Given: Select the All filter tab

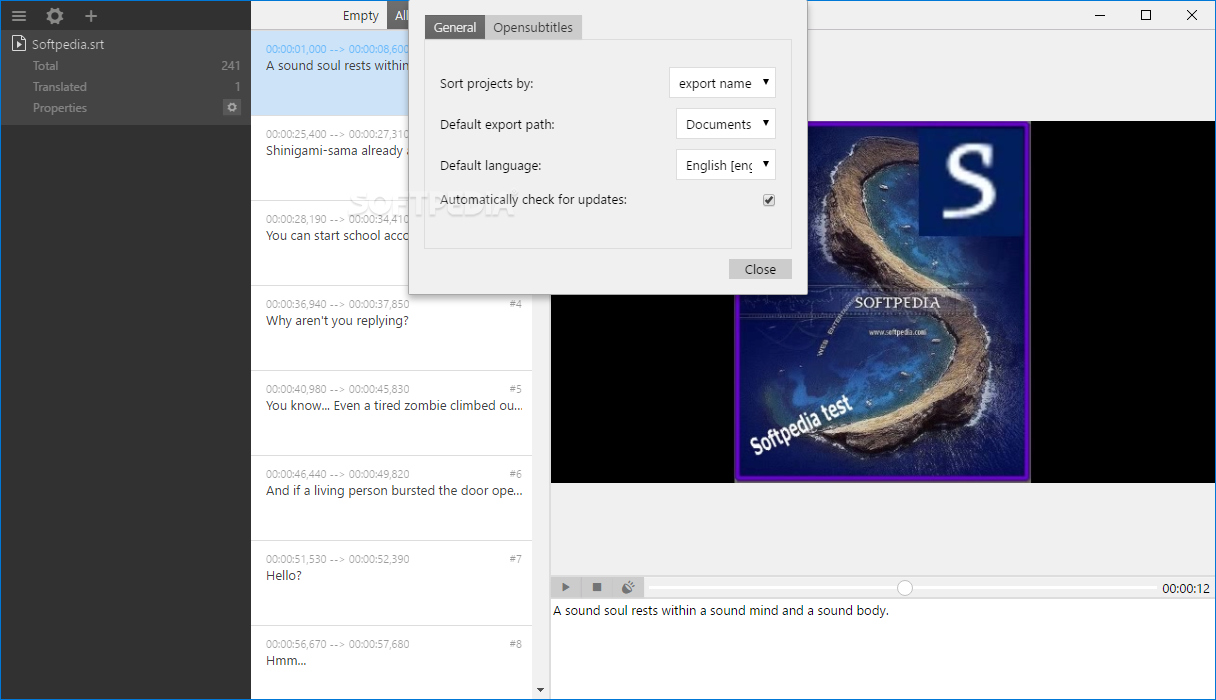Looking at the screenshot, I should (400, 16).
